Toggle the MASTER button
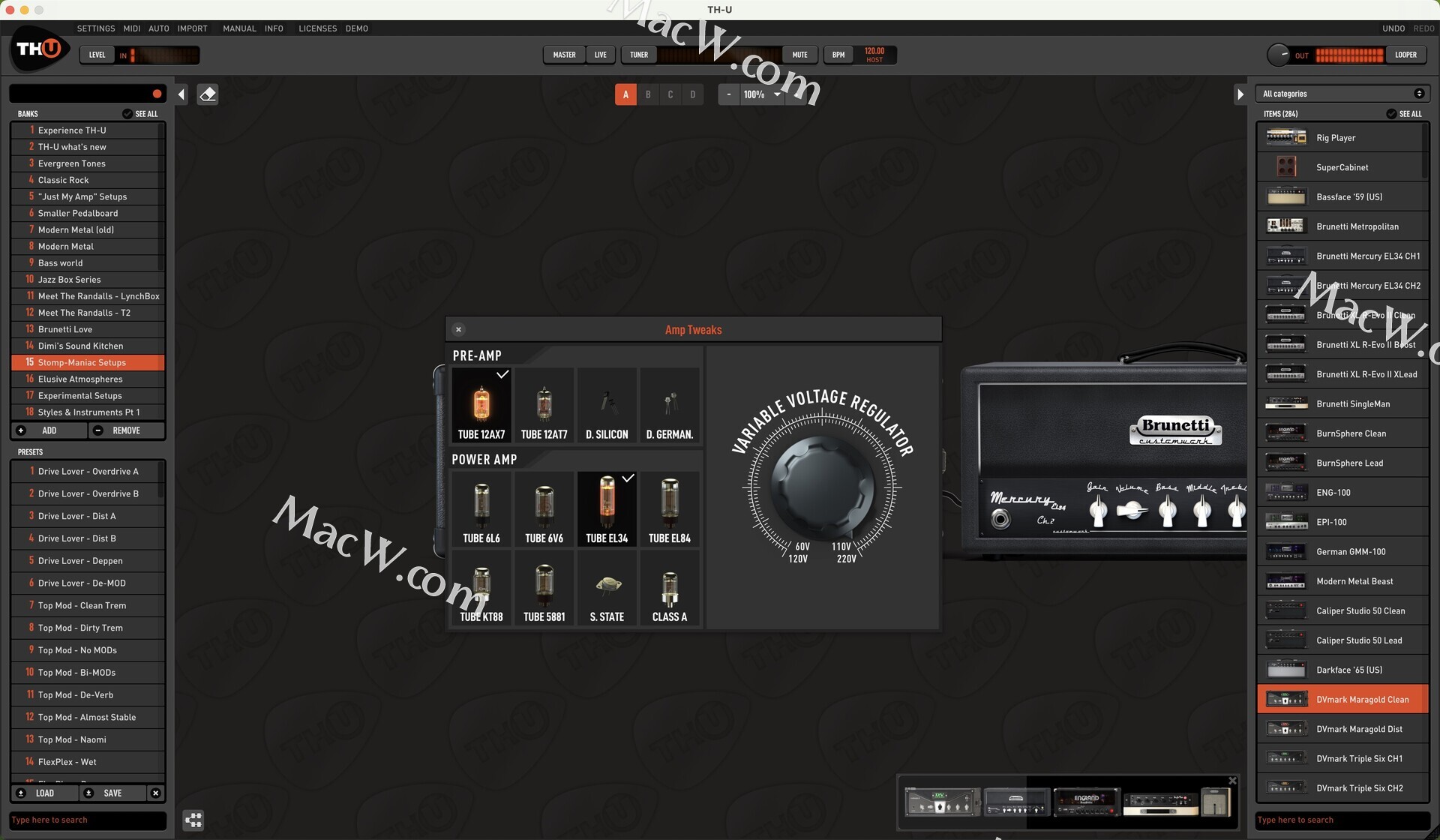The height and width of the screenshot is (840, 1440). tap(564, 55)
